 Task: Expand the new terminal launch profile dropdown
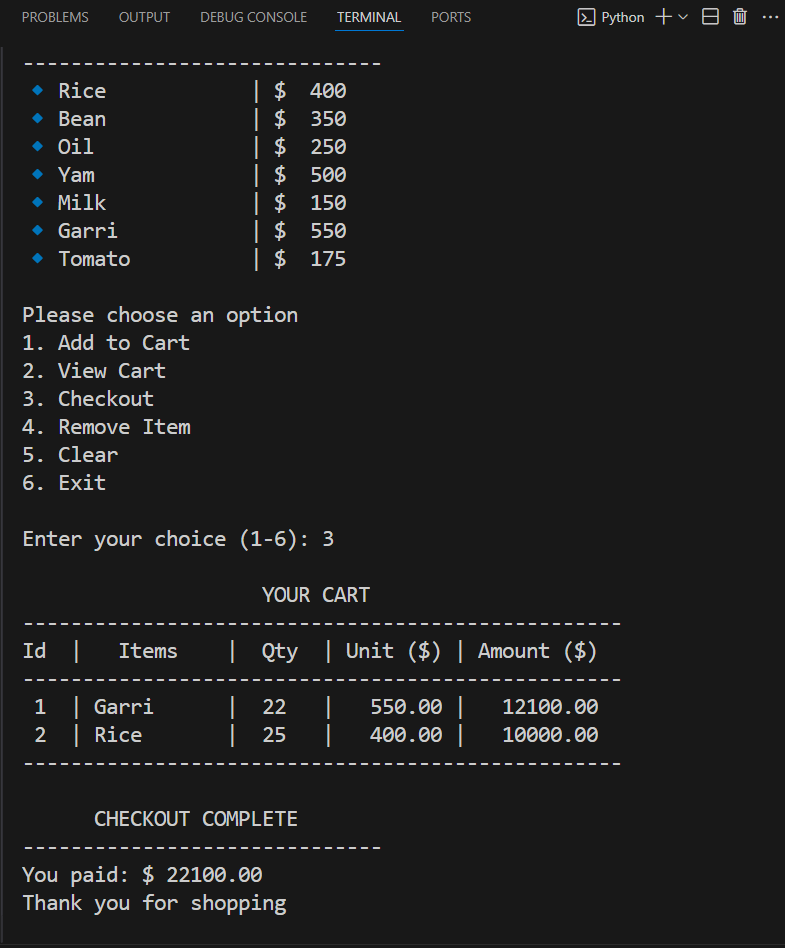683,17
